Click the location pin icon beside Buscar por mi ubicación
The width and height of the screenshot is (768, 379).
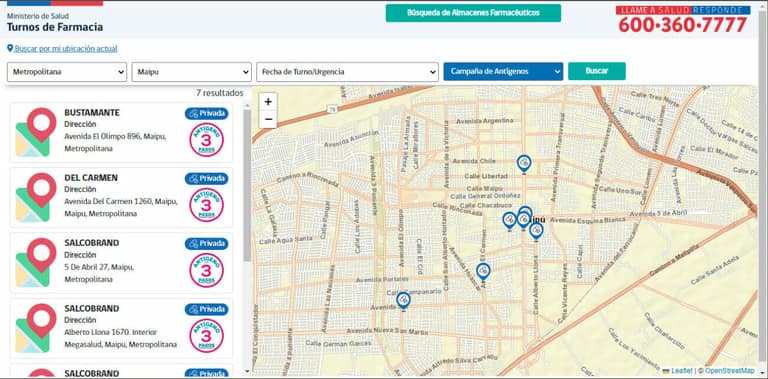10,48
